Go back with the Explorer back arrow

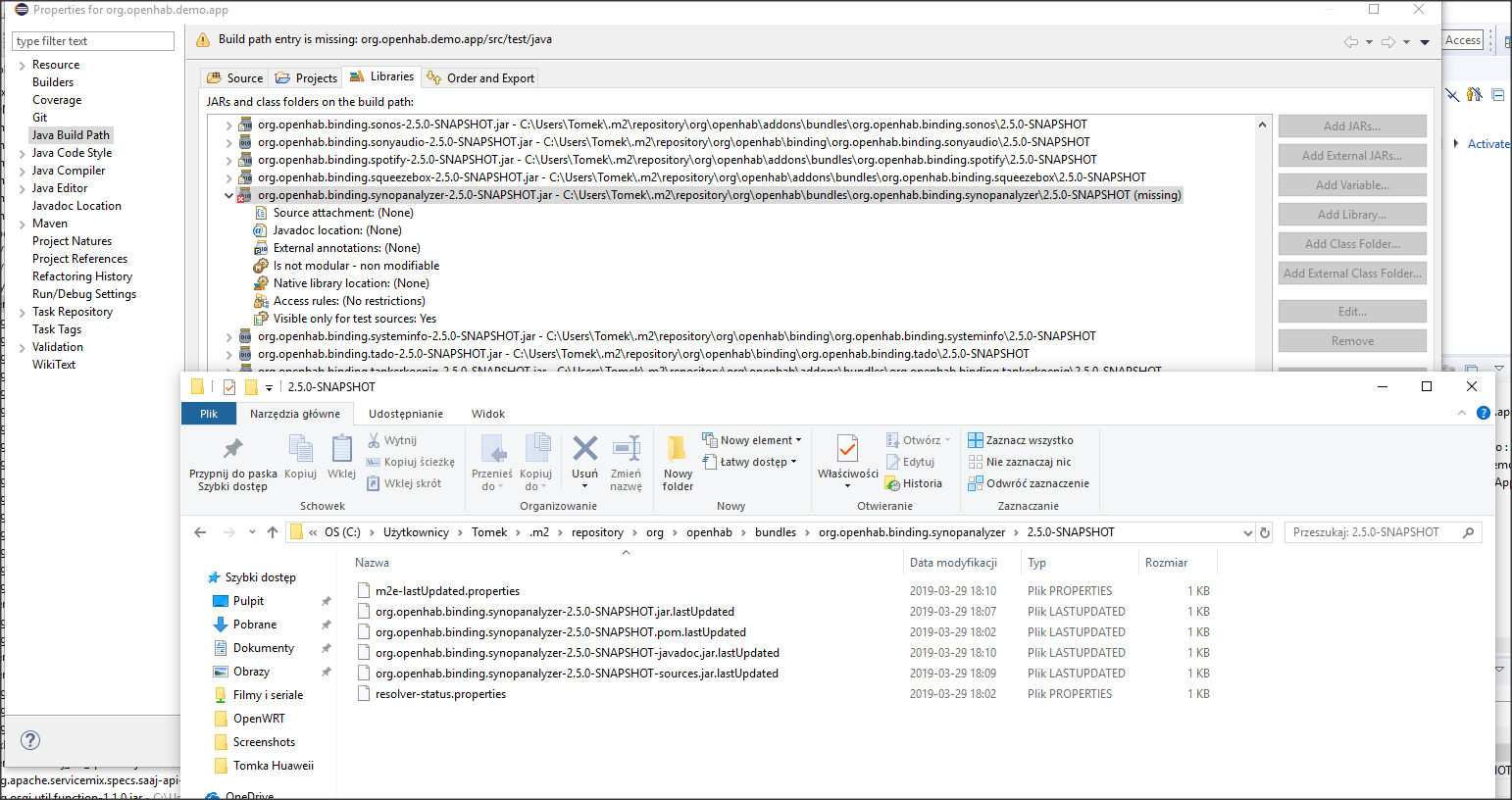click(x=200, y=532)
